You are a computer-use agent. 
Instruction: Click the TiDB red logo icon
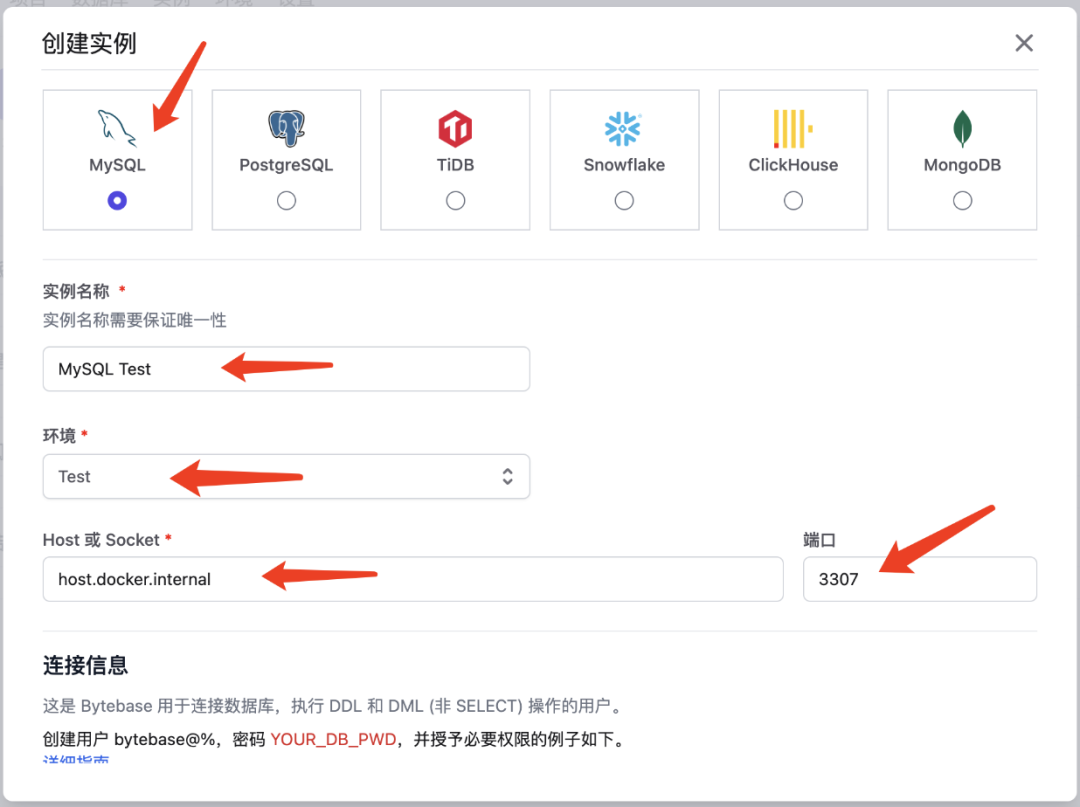(x=455, y=129)
